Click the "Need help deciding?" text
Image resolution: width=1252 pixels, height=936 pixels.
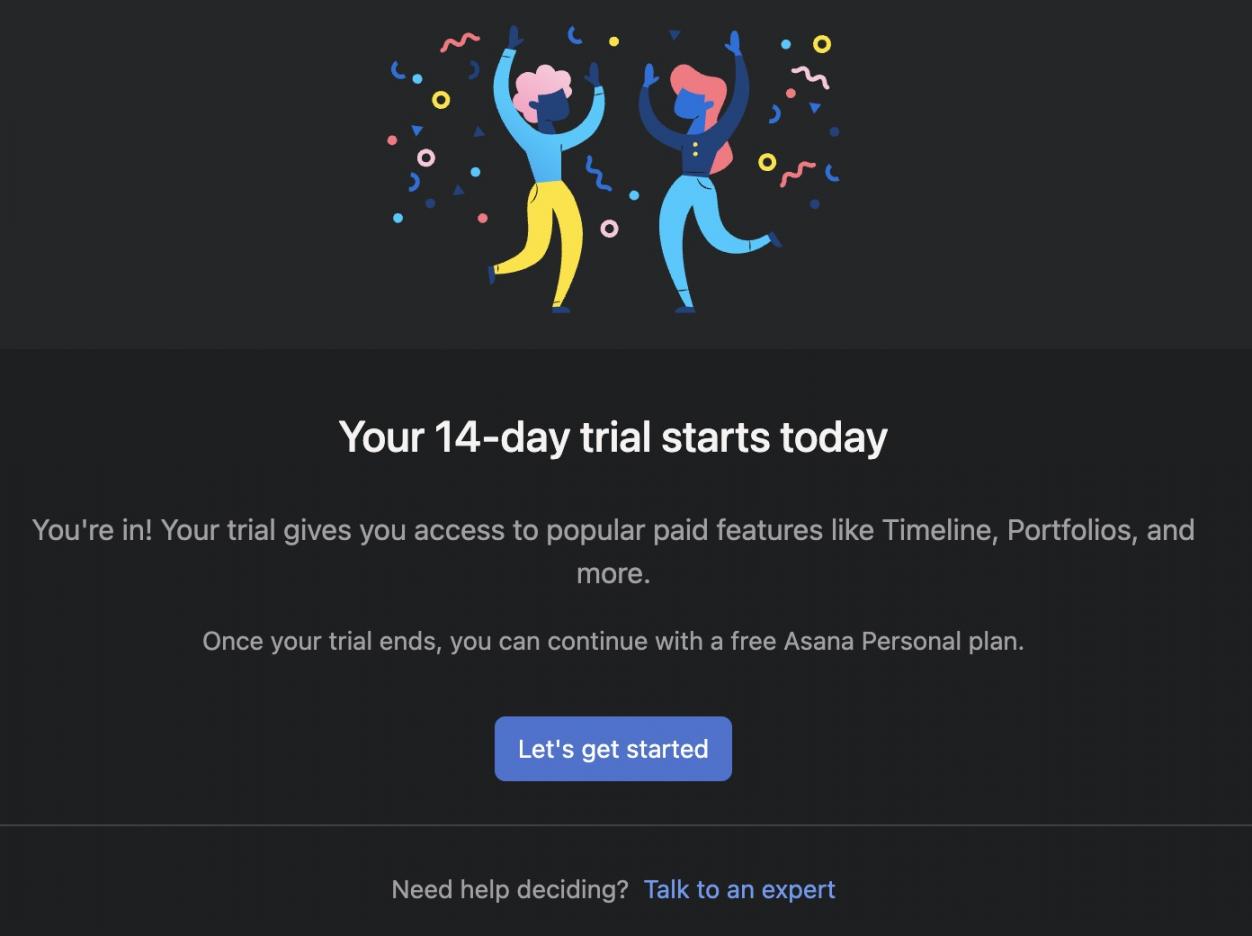click(x=510, y=889)
